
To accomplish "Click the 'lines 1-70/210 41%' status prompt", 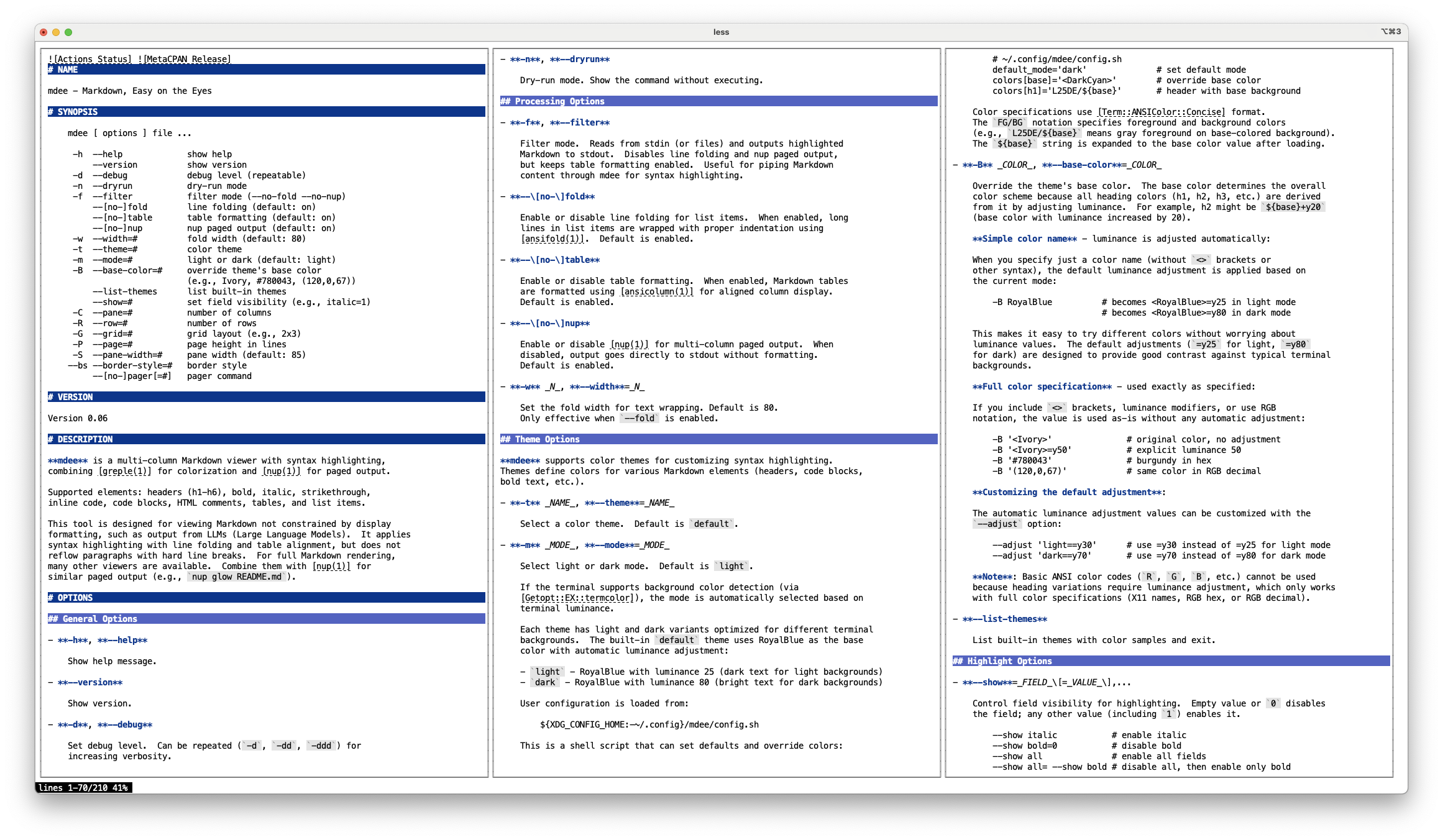I will 83,788.
